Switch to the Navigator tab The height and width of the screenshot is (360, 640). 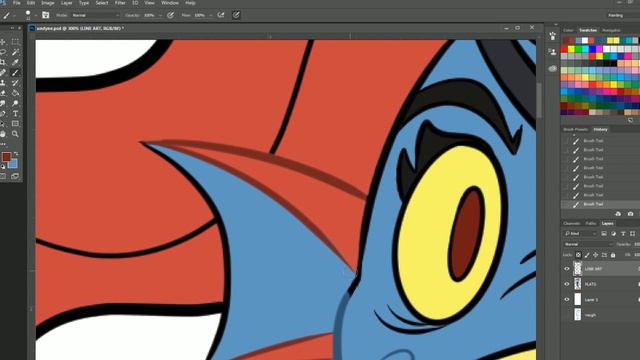coord(611,30)
